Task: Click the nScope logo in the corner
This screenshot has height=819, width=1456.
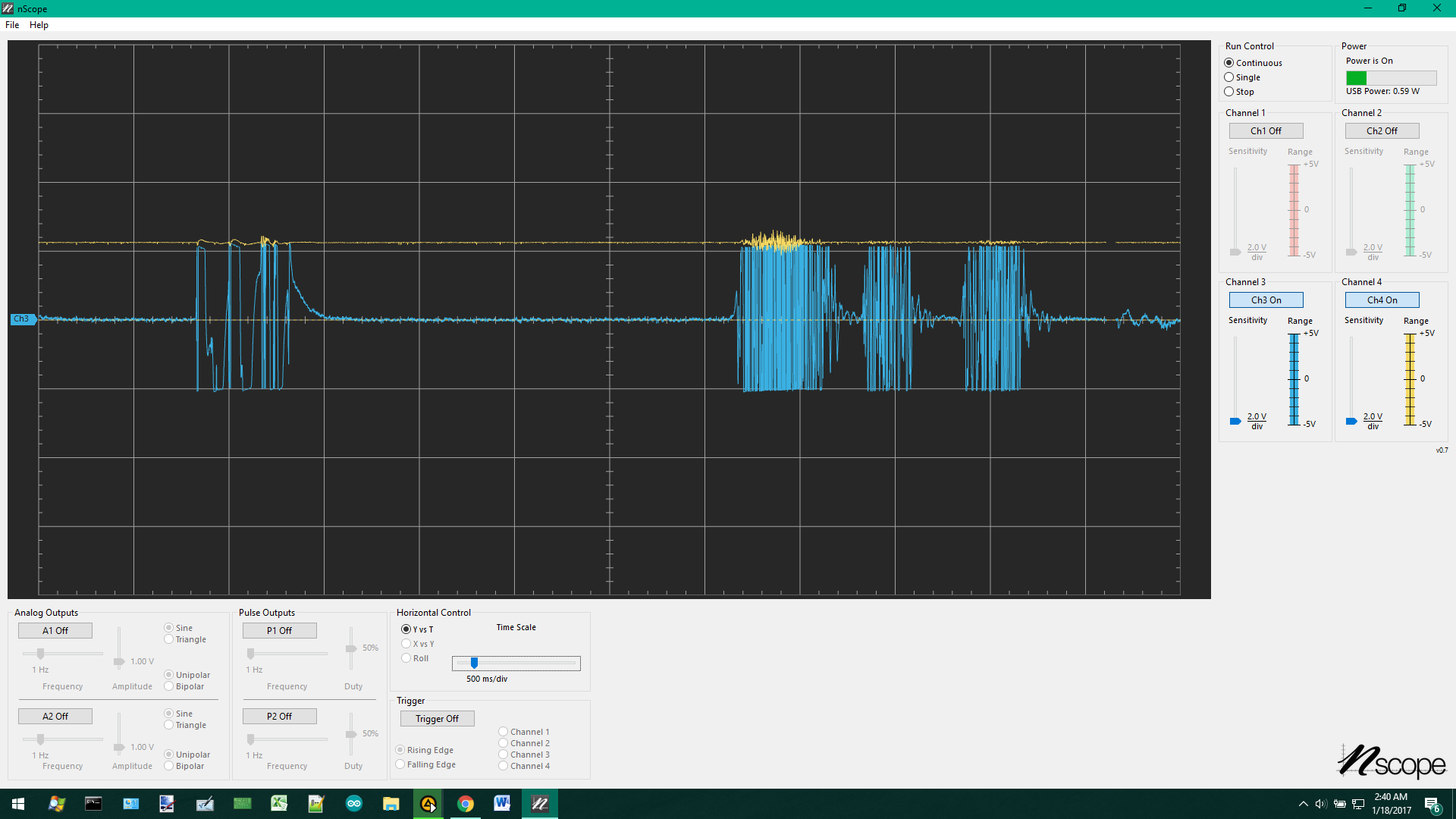Action: (x=1392, y=762)
